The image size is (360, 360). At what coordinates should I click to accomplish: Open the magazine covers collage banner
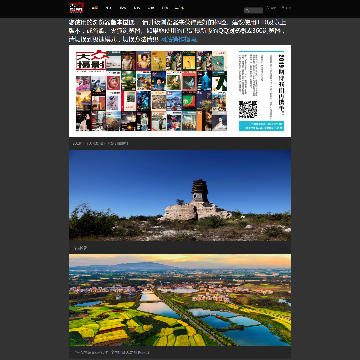point(180,91)
